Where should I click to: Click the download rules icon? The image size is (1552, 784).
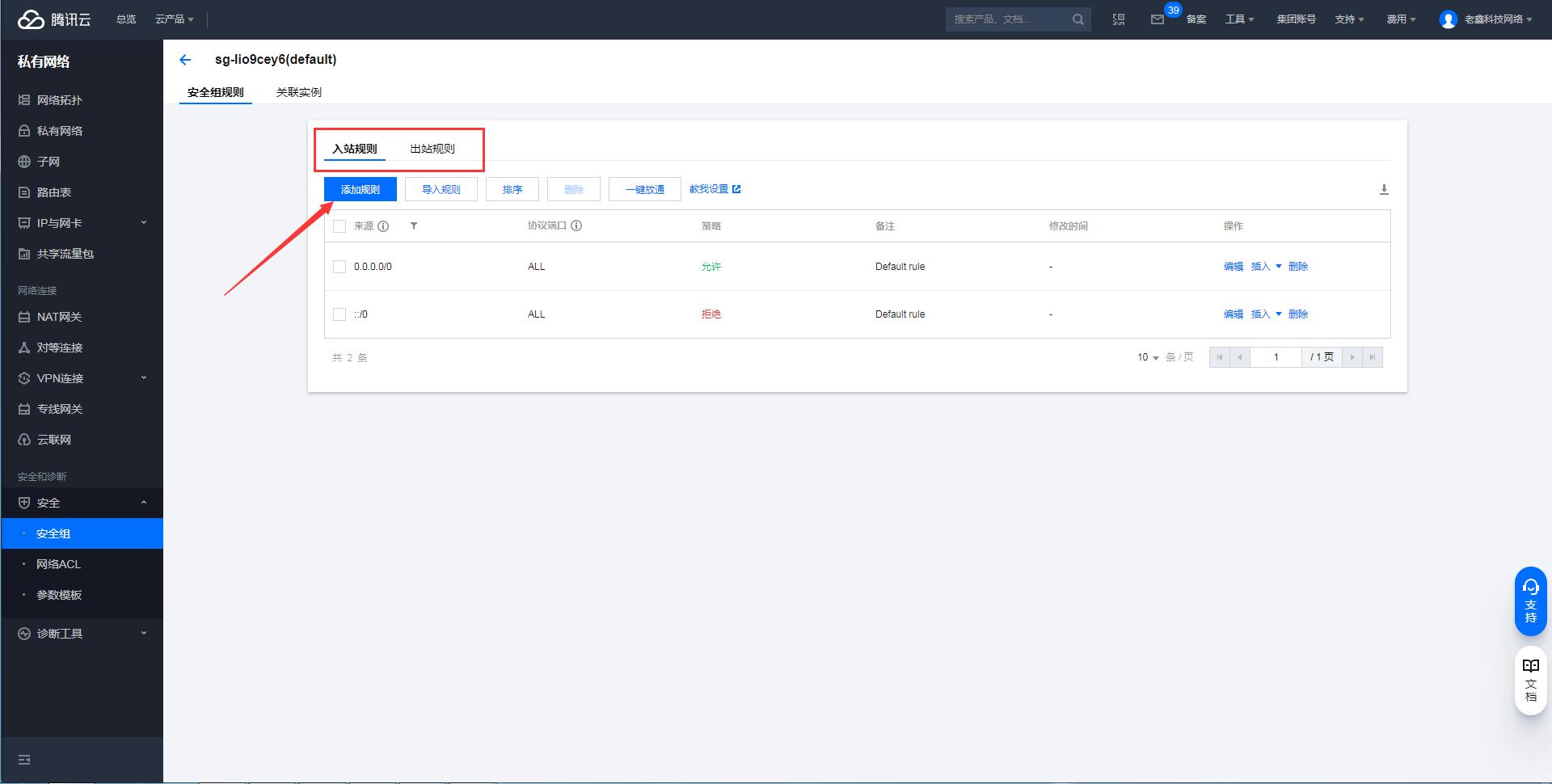[1383, 189]
